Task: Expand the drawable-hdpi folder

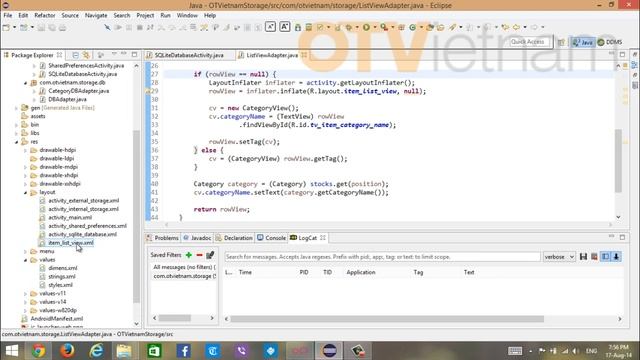Action: [25, 150]
